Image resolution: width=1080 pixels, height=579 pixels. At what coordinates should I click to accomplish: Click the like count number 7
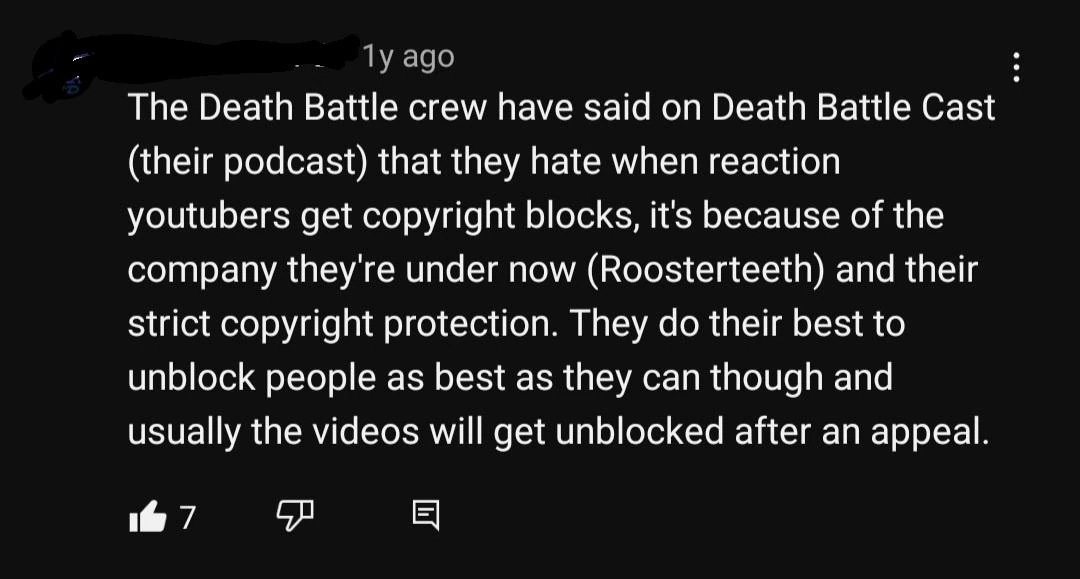188,517
